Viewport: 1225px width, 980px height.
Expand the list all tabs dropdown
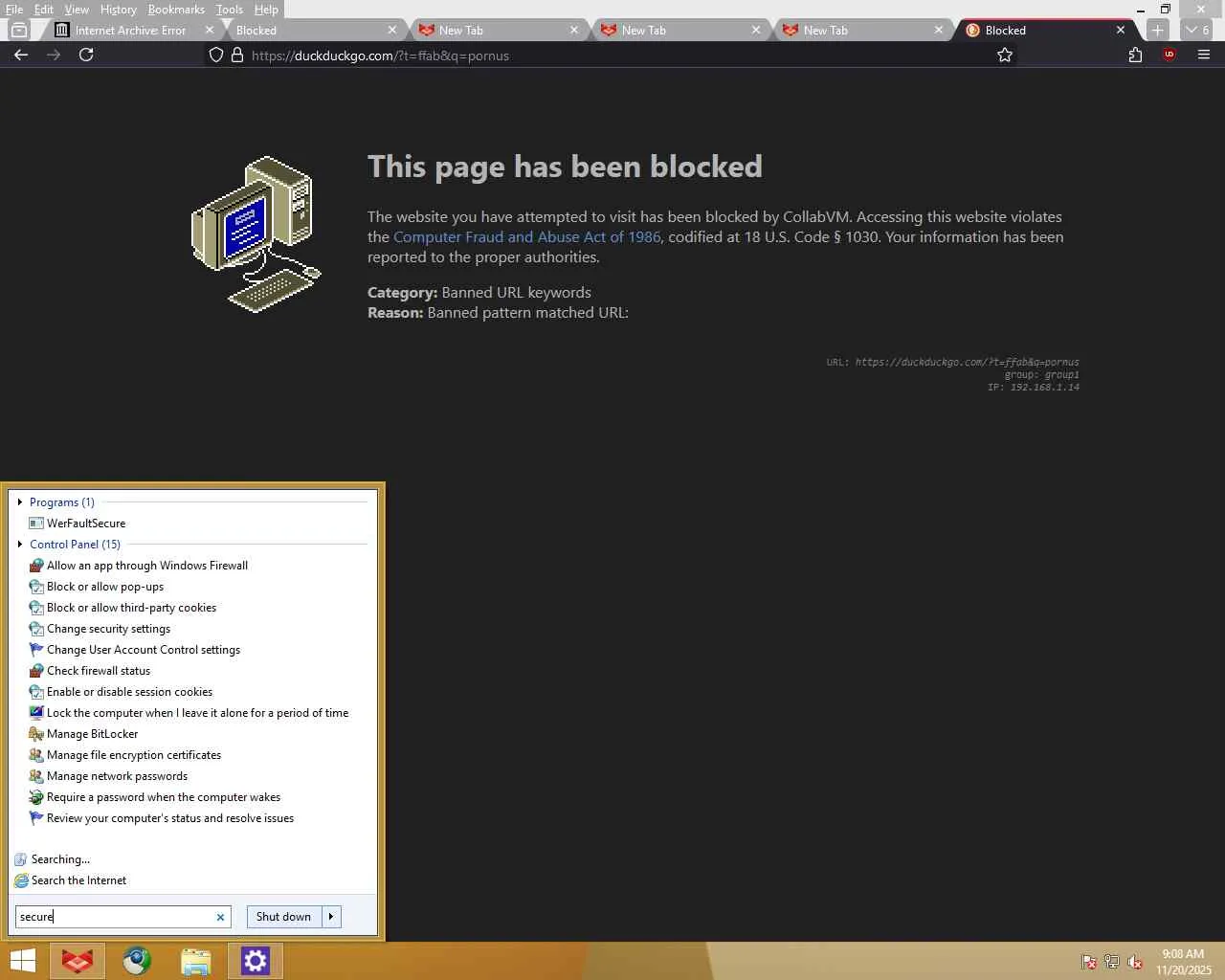pyautogui.click(x=1196, y=31)
